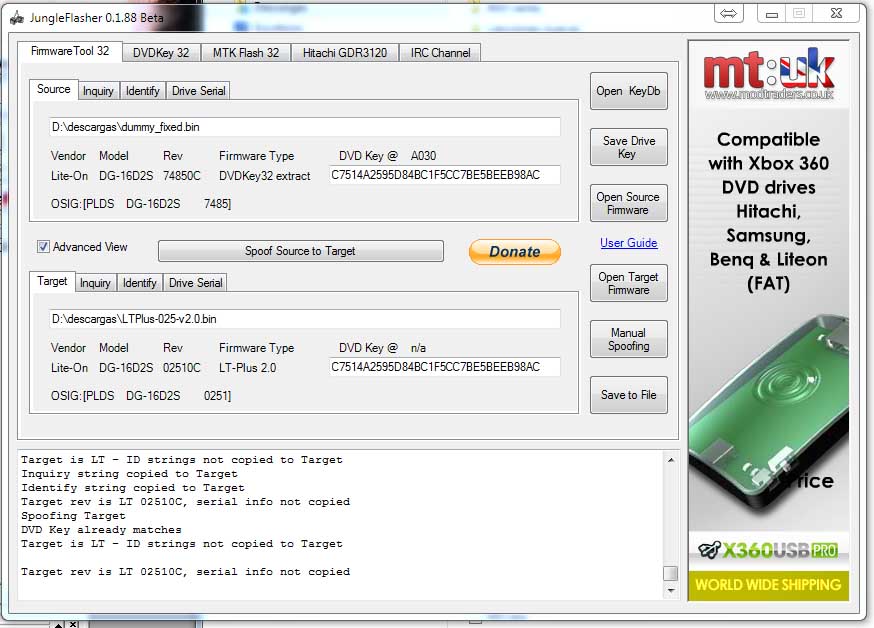Click Open Source Firmware button
This screenshot has height=628, width=874.
click(x=629, y=203)
